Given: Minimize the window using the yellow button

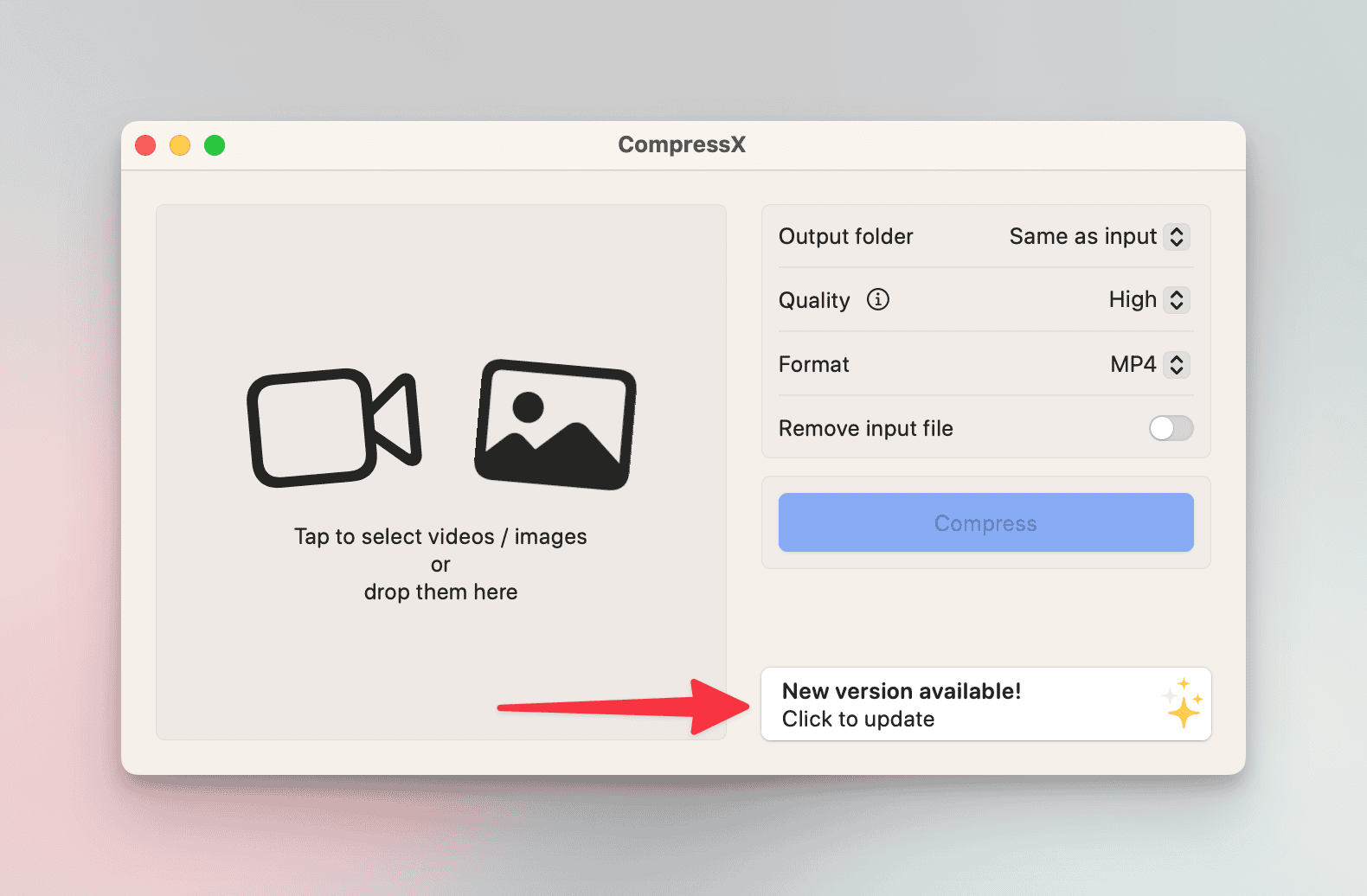Looking at the screenshot, I should pyautogui.click(x=180, y=145).
